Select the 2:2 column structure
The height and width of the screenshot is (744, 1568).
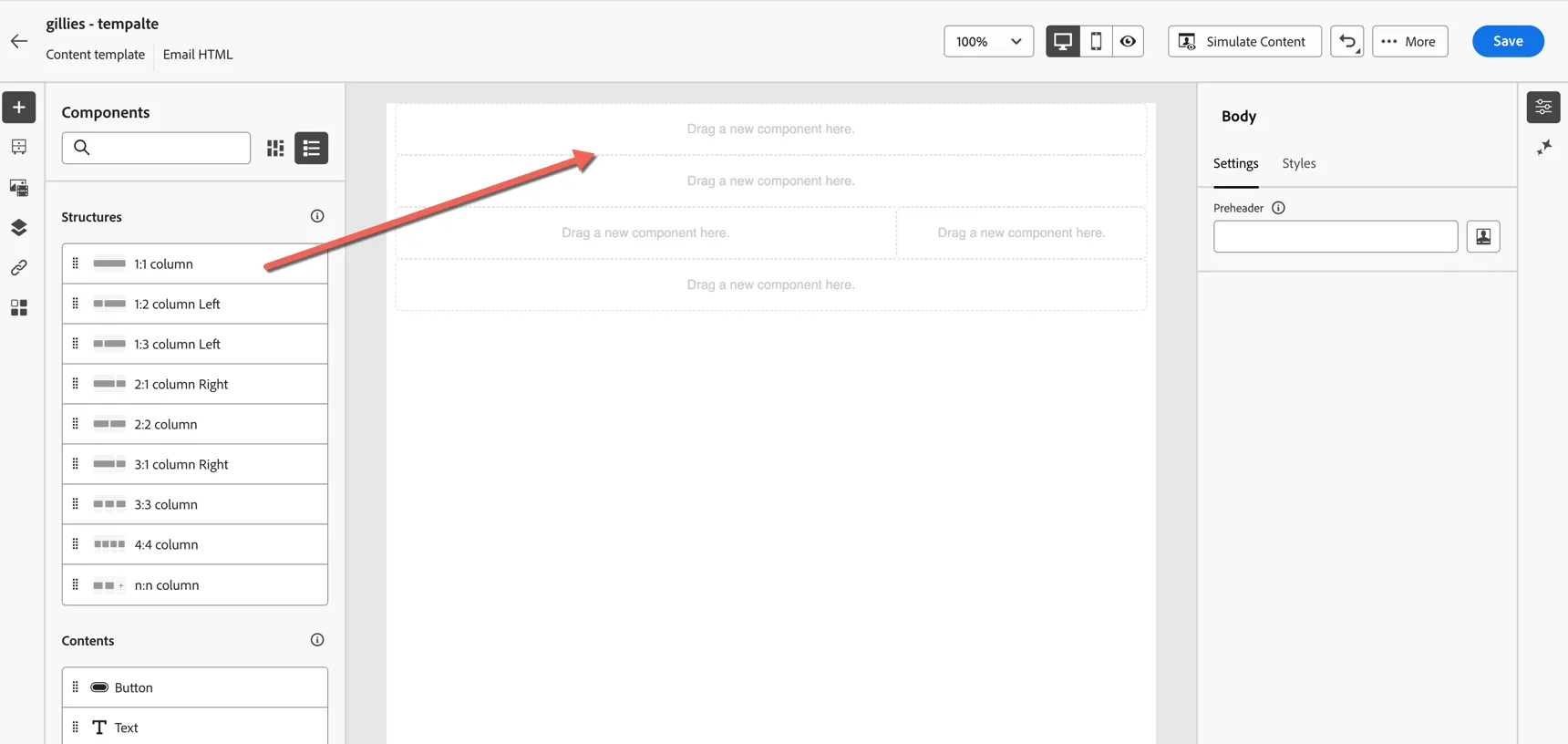[x=195, y=425]
